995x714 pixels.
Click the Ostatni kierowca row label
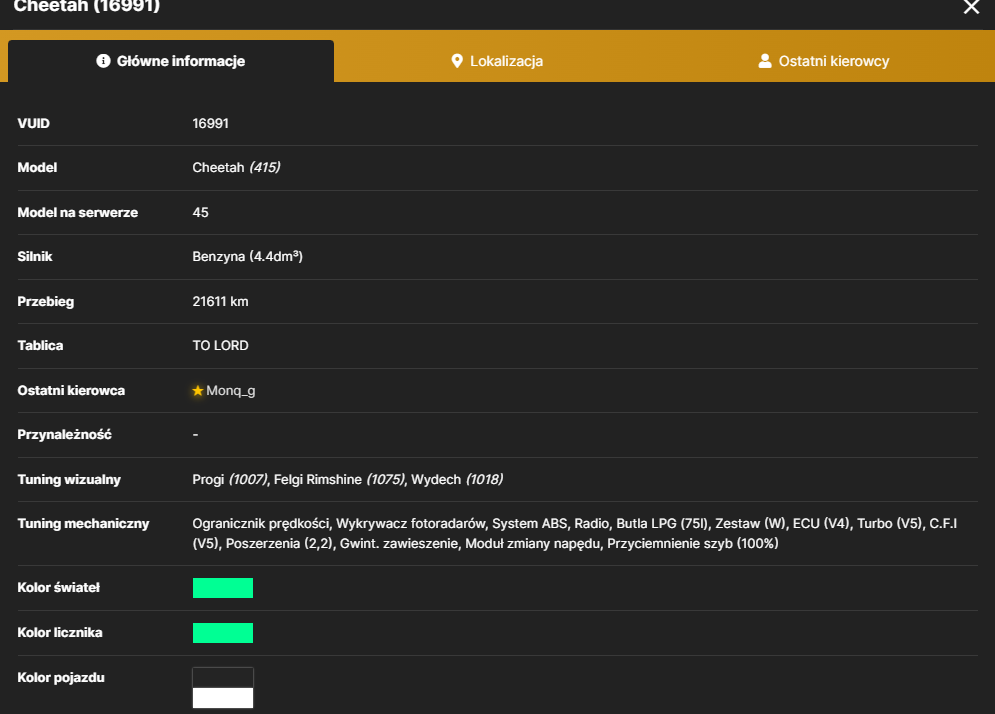71,390
